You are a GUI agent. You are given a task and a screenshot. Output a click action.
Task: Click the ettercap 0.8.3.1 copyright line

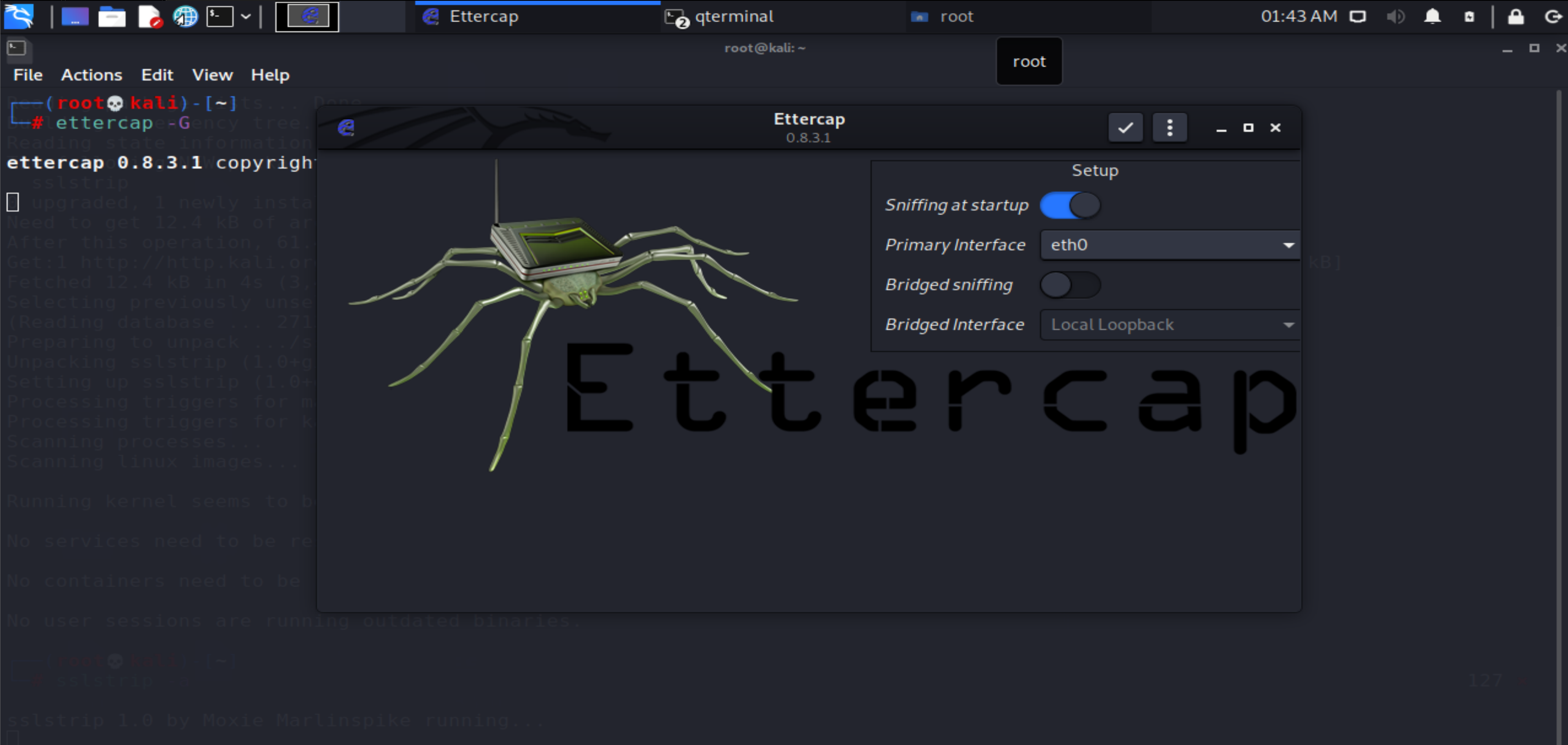click(161, 162)
